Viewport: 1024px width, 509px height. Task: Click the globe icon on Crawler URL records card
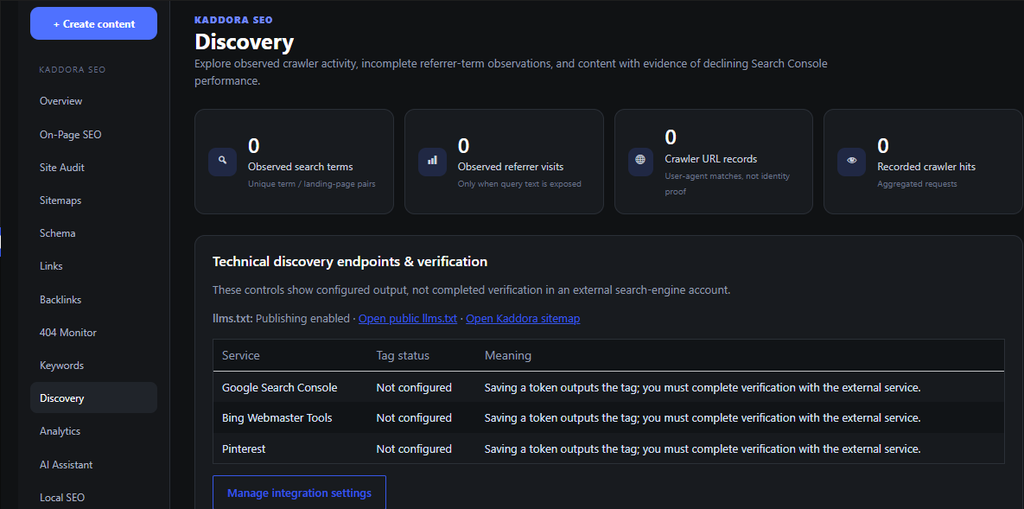click(640, 161)
